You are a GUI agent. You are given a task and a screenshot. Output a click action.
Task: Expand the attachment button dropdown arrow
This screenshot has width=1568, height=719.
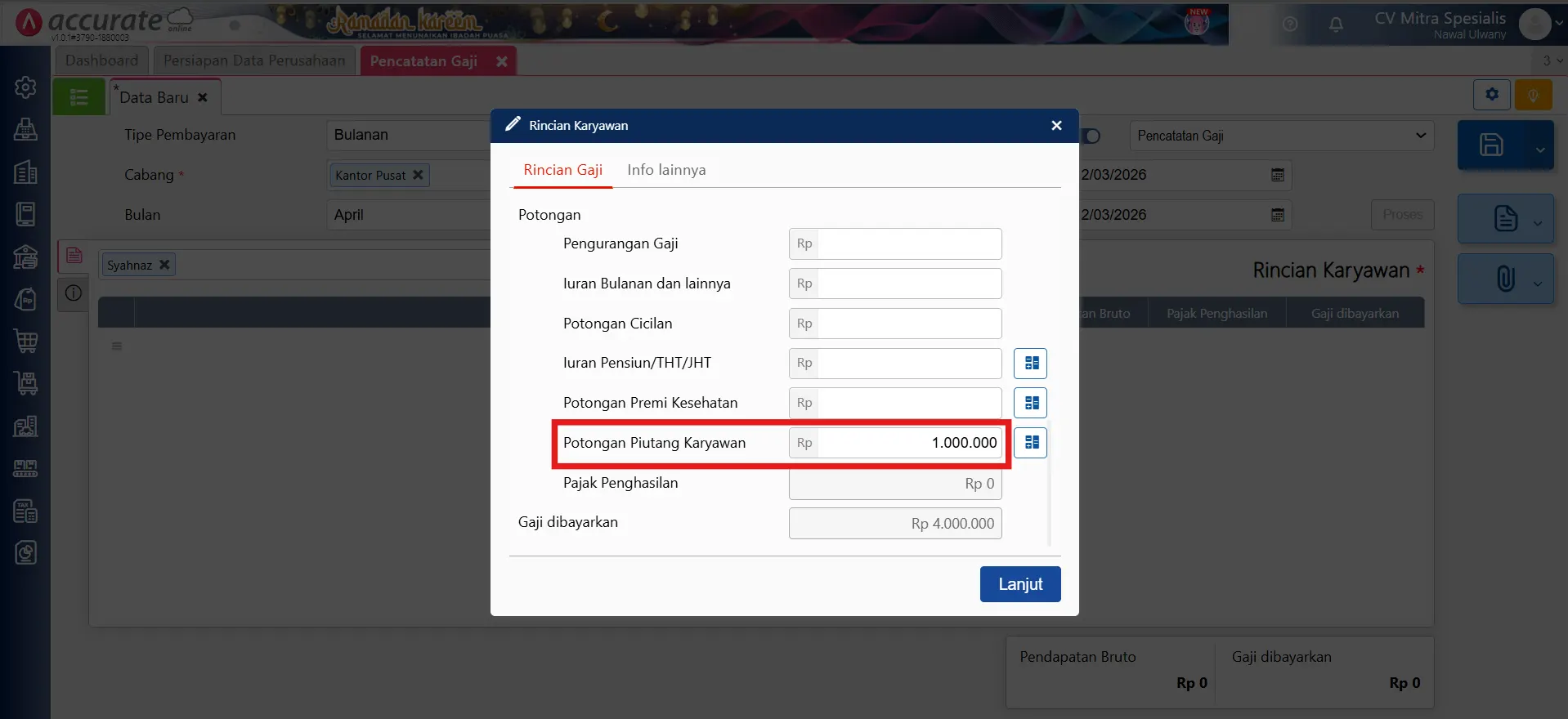click(x=1538, y=284)
